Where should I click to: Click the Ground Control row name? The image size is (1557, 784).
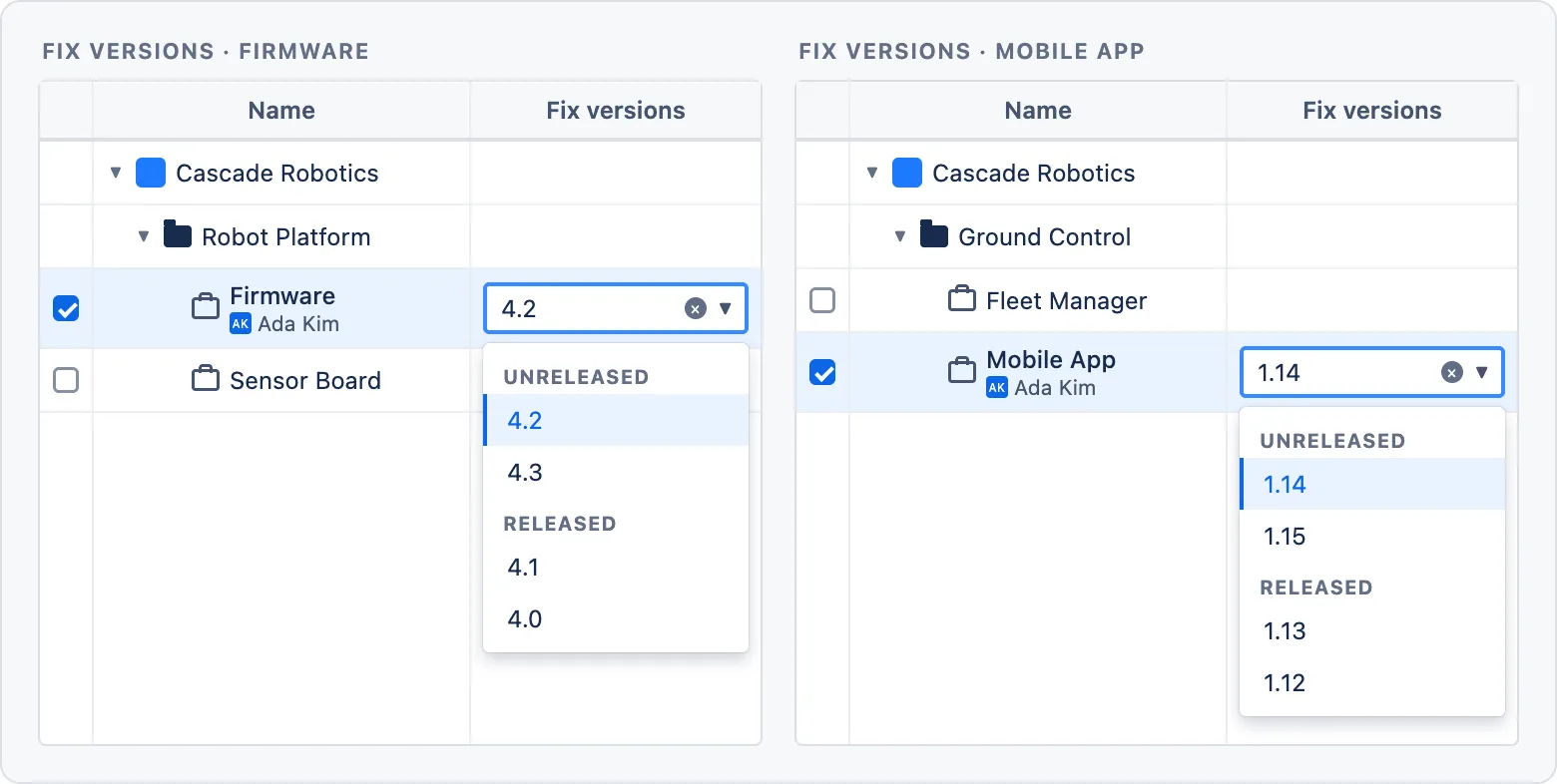click(1045, 236)
